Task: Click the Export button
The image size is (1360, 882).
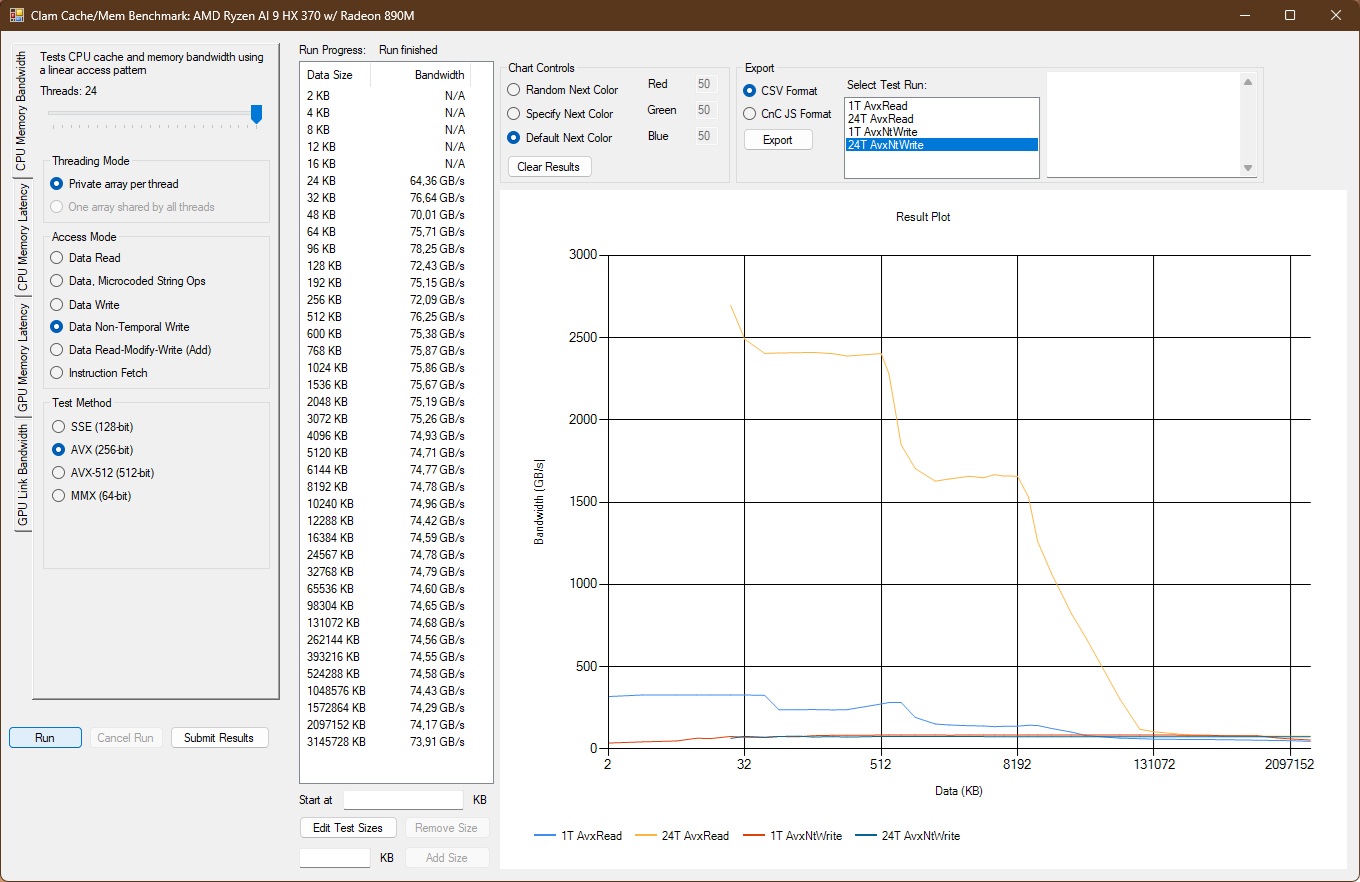Action: click(x=777, y=140)
